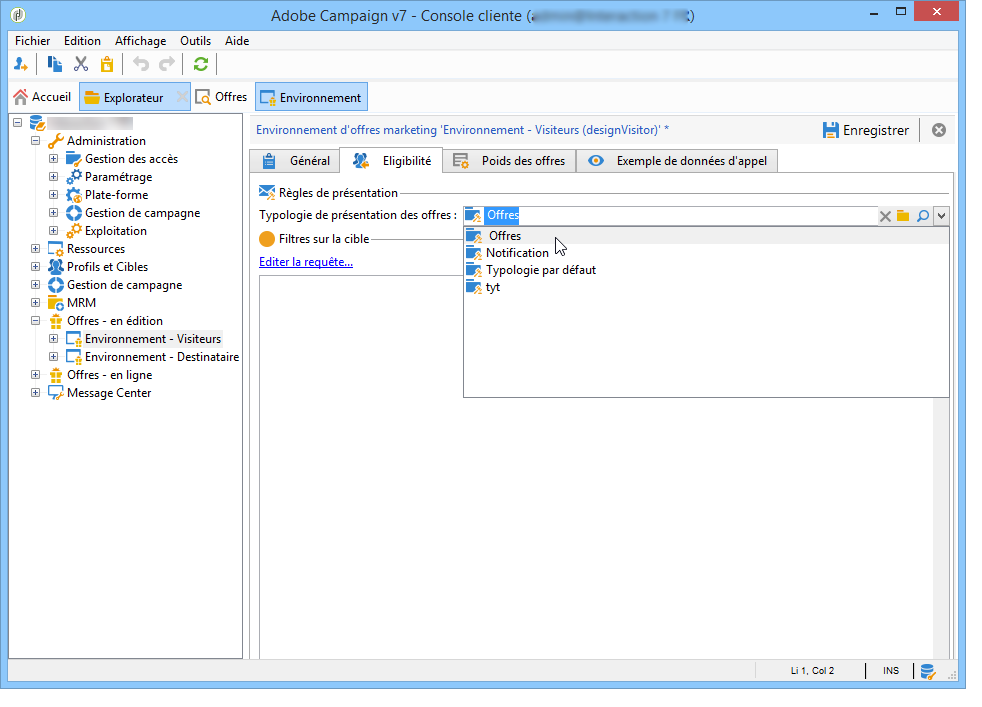
Task: Choose Typologie par défaut option
Action: pyautogui.click(x=706, y=270)
